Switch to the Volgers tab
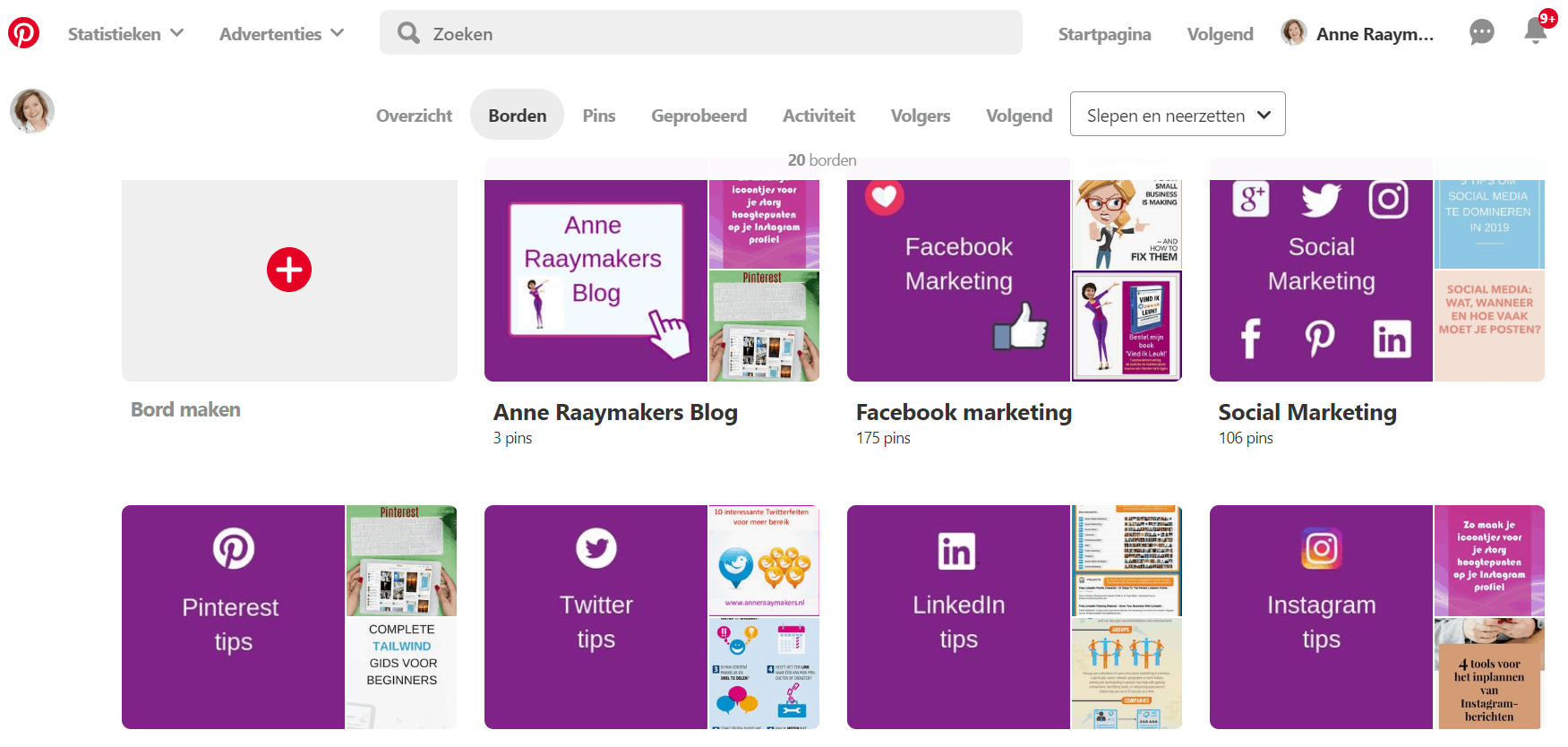 (920, 116)
